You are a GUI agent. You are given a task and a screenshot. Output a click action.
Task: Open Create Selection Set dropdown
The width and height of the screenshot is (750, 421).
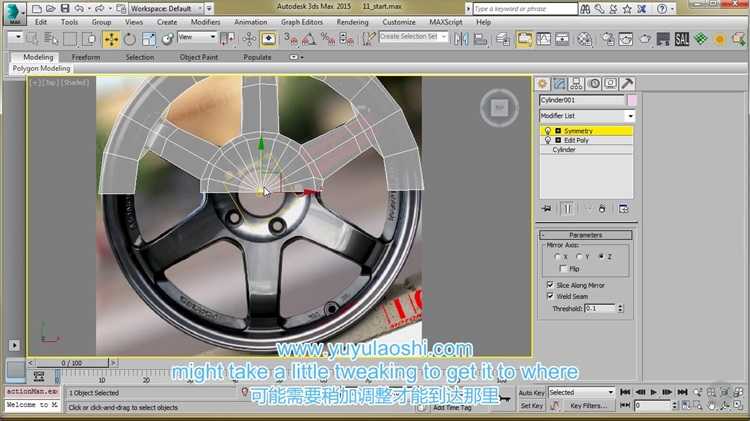[414, 36]
